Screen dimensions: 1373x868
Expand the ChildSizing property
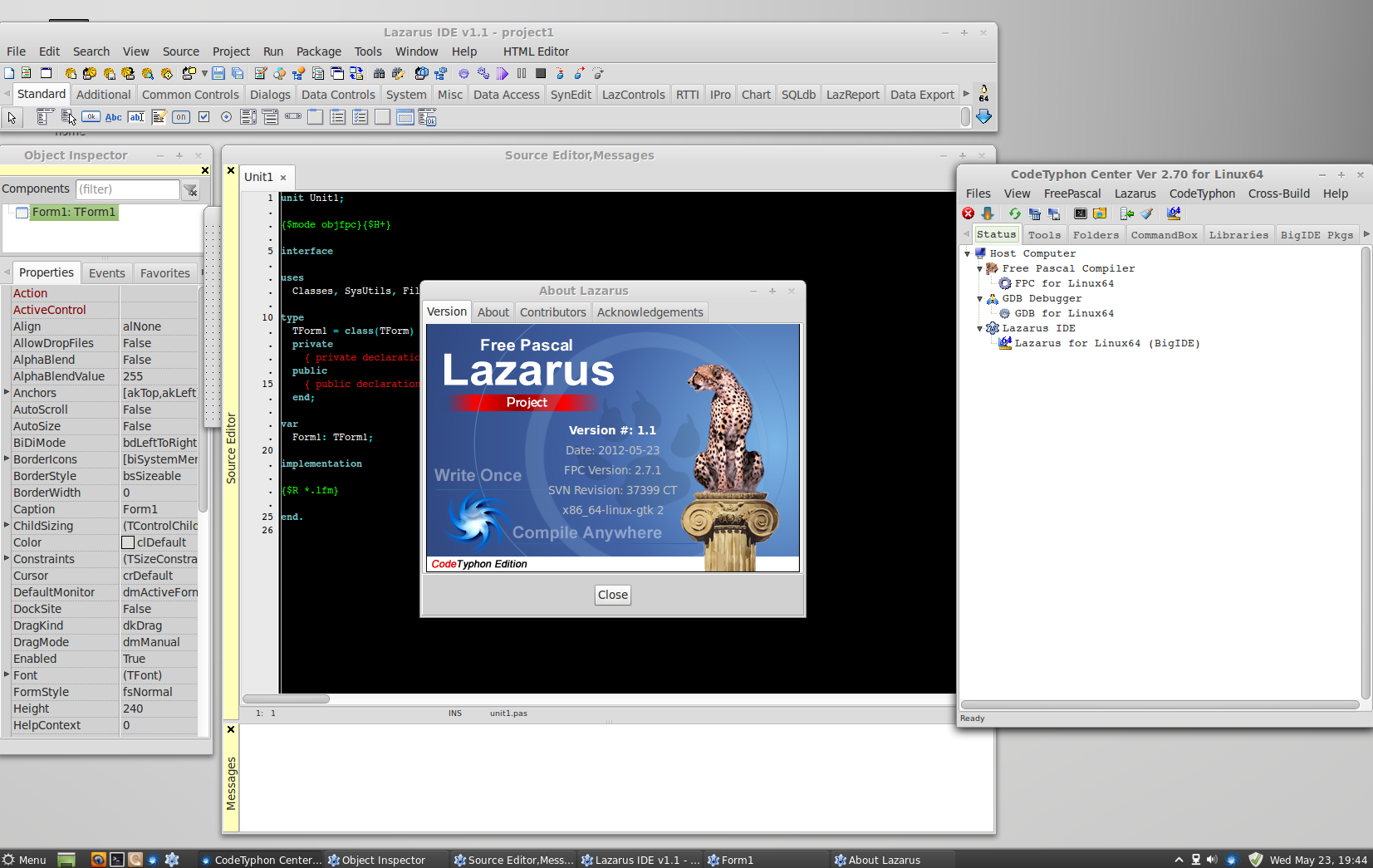7,525
